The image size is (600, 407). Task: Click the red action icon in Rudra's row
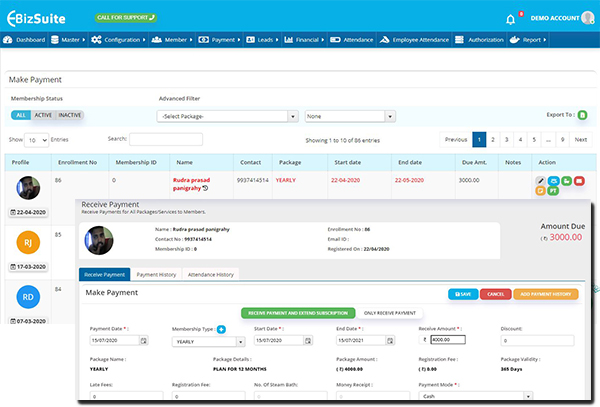coord(579,181)
